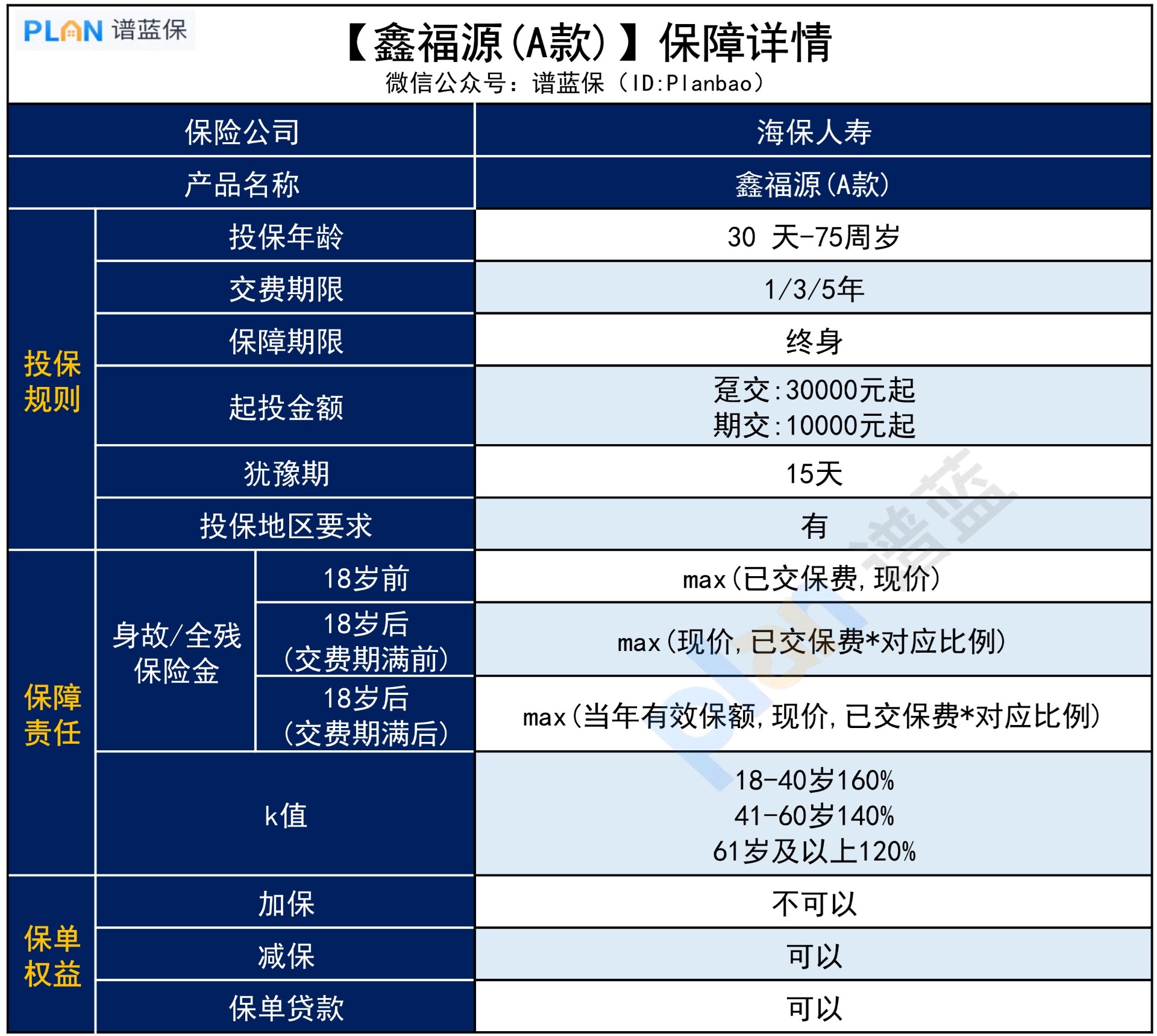Select the 保险公司 header cell
Screen dimensions: 1157x1036
click(x=242, y=131)
